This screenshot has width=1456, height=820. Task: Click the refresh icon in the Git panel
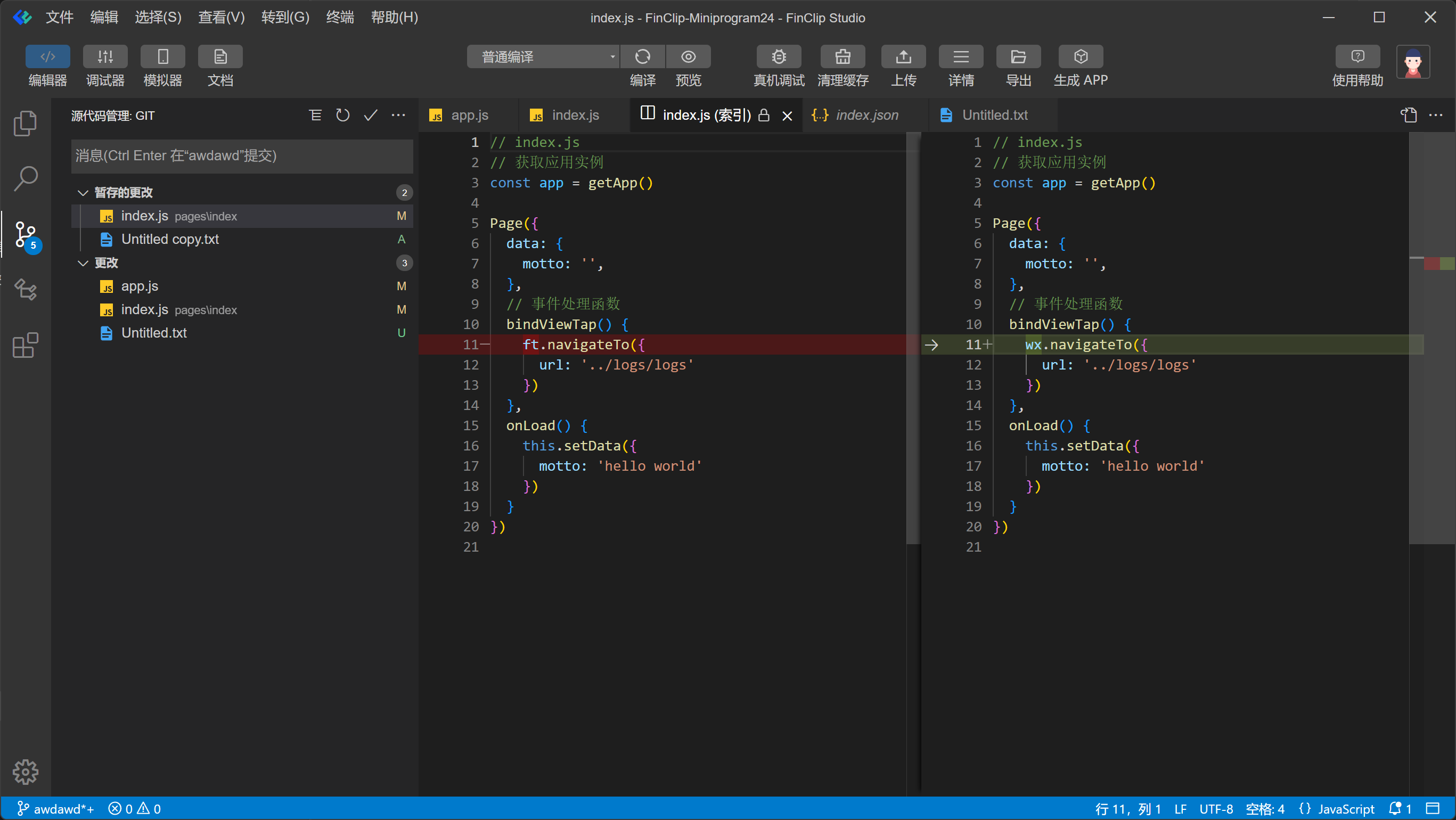pyautogui.click(x=342, y=116)
